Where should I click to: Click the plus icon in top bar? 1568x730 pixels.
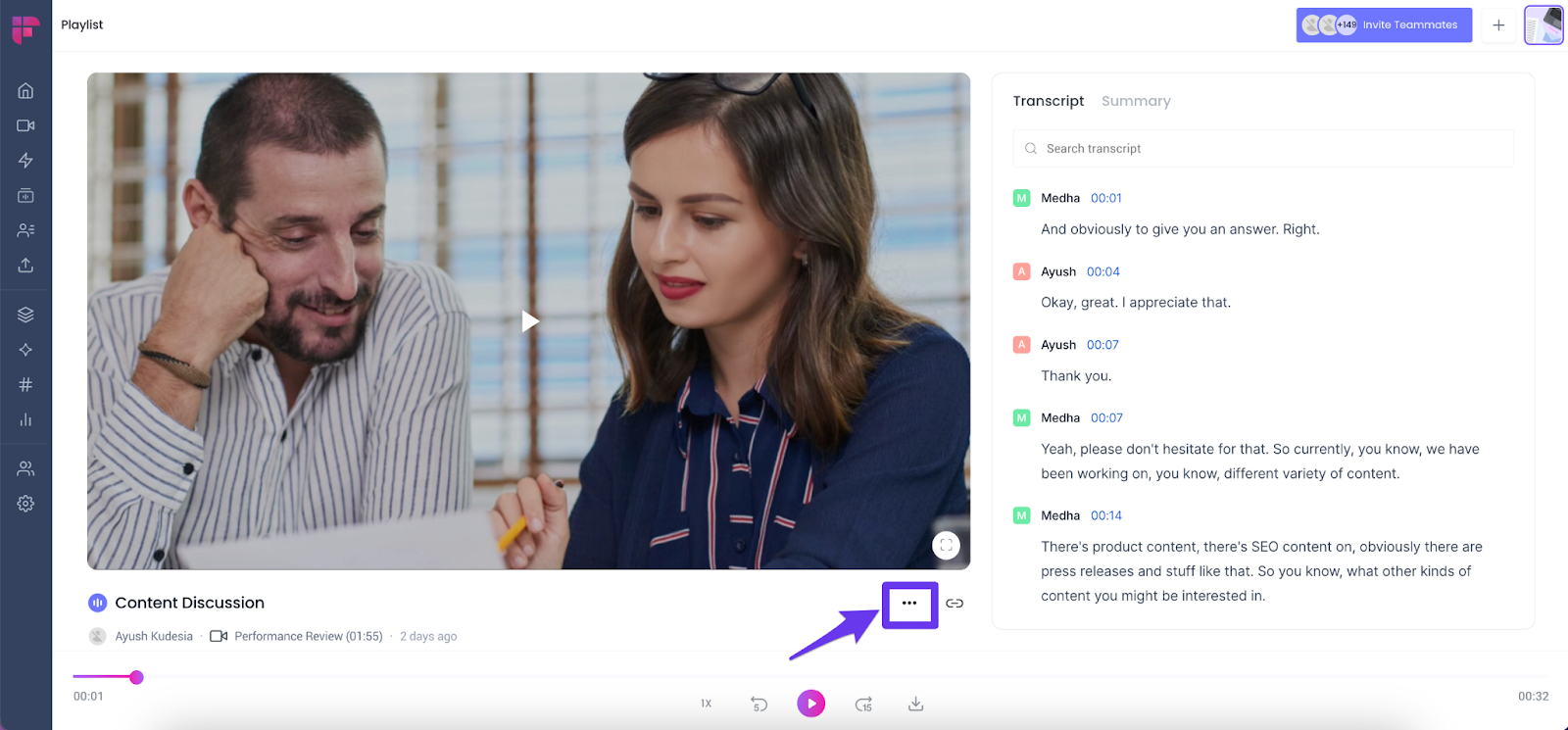coord(1498,25)
